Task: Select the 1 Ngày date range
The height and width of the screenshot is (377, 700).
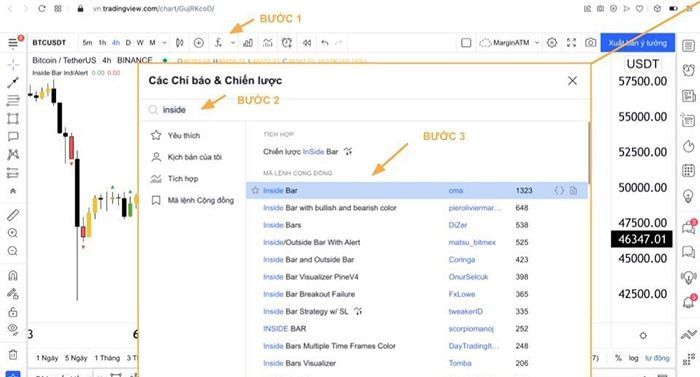Action: pyautogui.click(x=47, y=358)
